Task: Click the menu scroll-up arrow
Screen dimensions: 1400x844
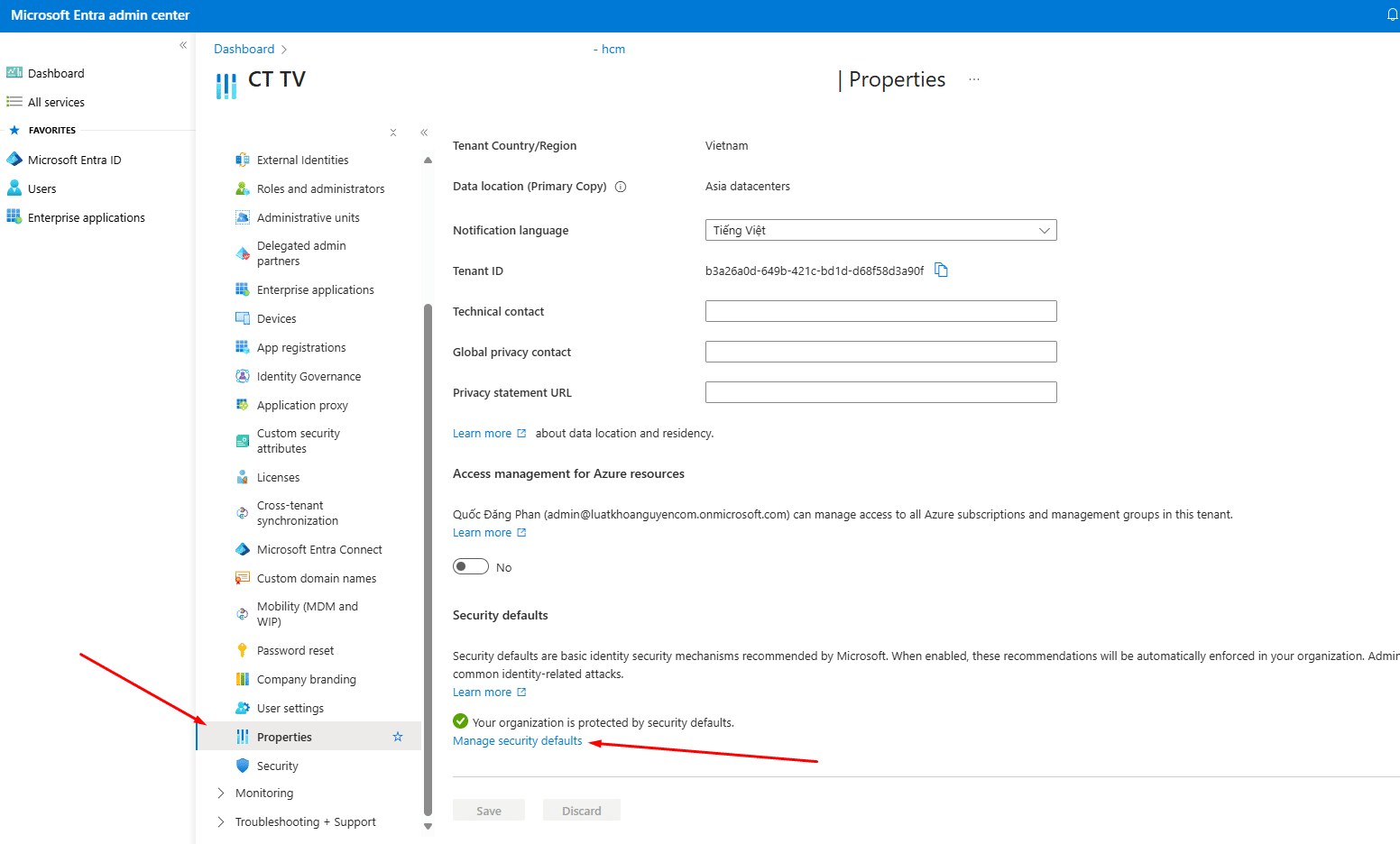Action: pos(428,160)
